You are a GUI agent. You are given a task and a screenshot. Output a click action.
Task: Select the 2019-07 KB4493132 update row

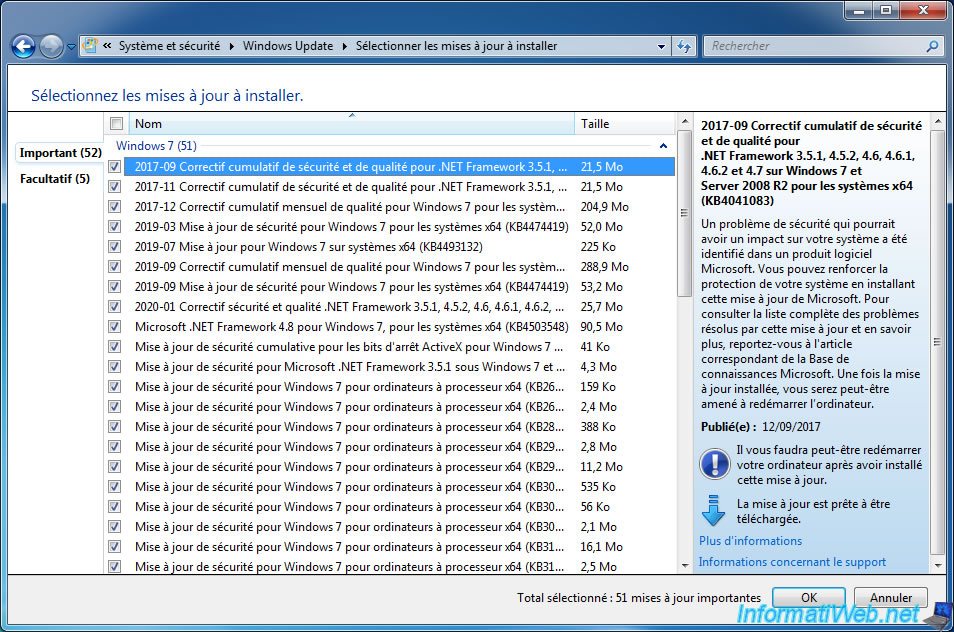pyautogui.click(x=399, y=247)
